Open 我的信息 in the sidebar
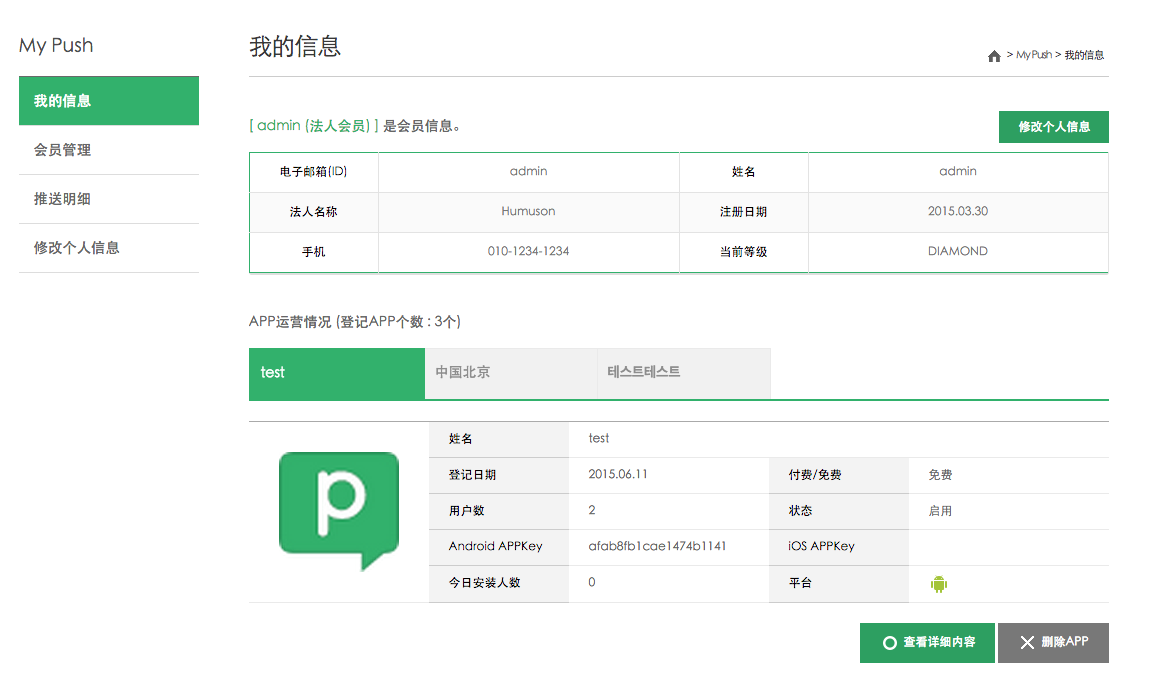The height and width of the screenshot is (688, 1154). click(x=109, y=101)
